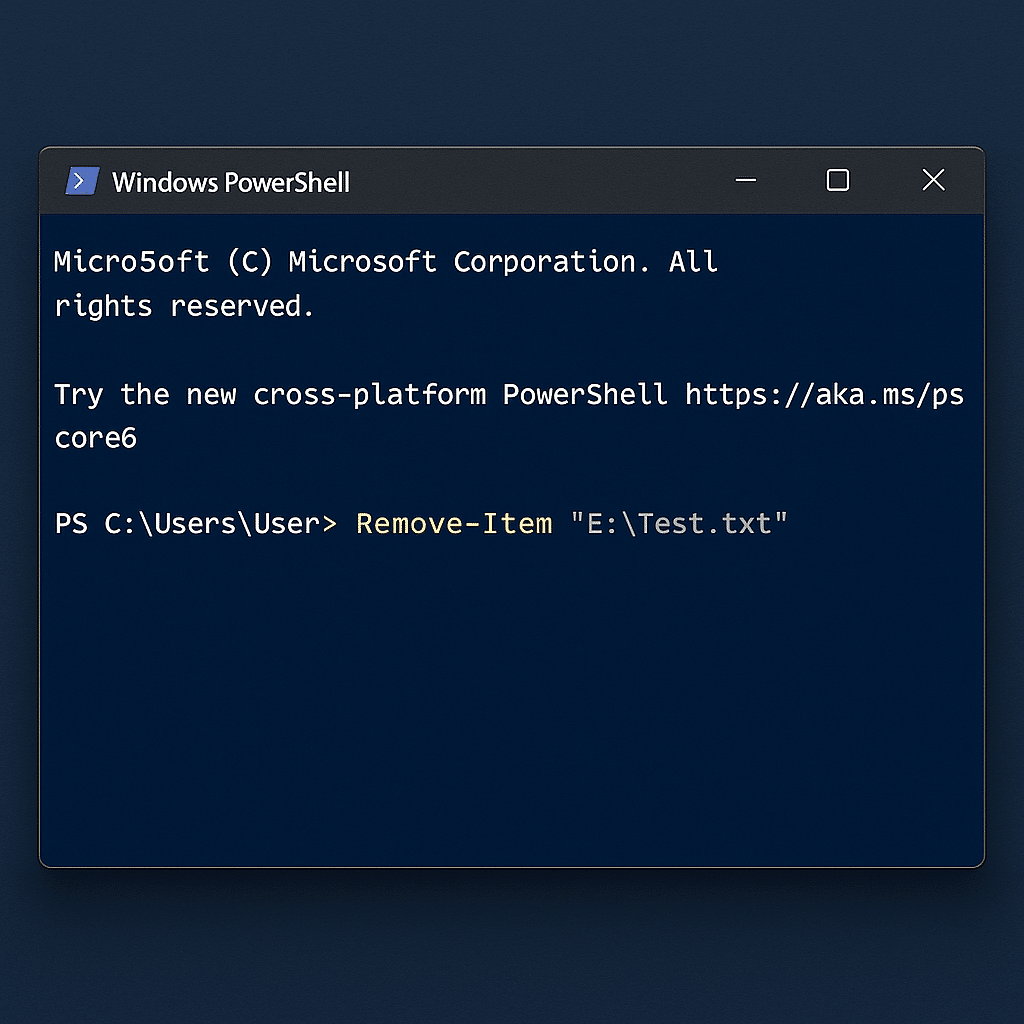The height and width of the screenshot is (1024, 1024).
Task: Click the desktop background above the window
Action: [512, 72]
